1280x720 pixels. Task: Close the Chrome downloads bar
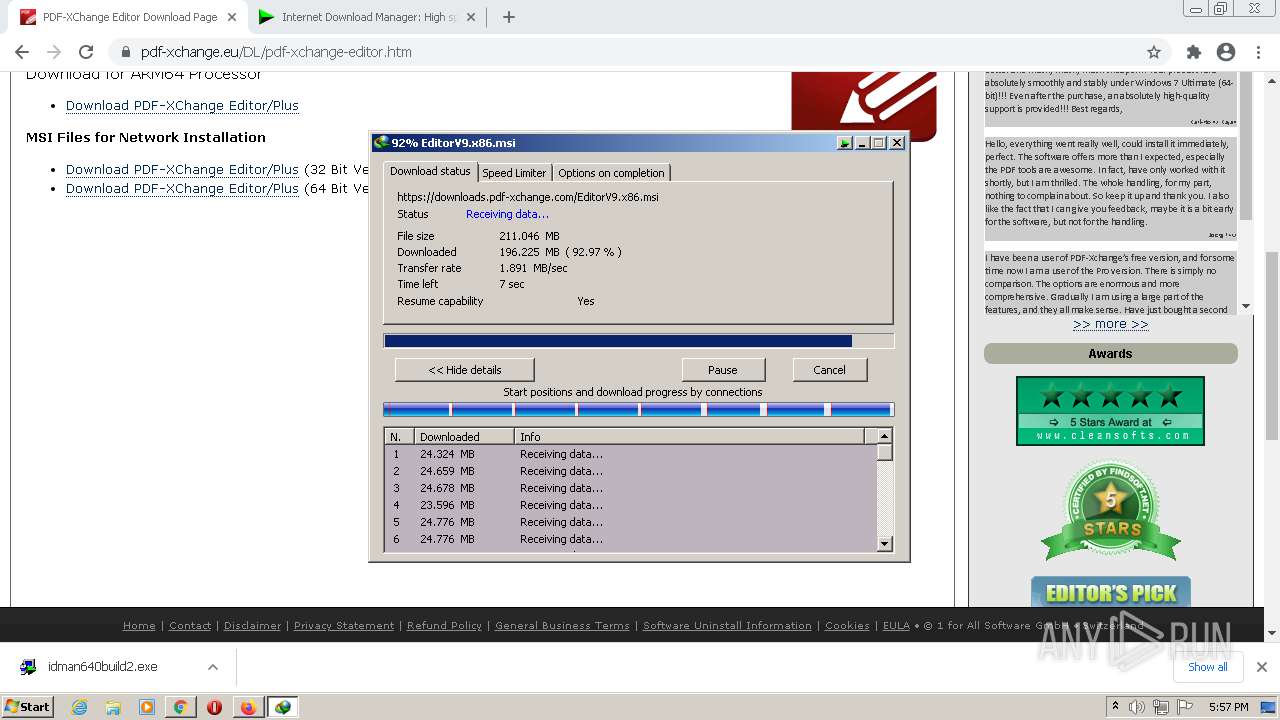click(x=1261, y=667)
